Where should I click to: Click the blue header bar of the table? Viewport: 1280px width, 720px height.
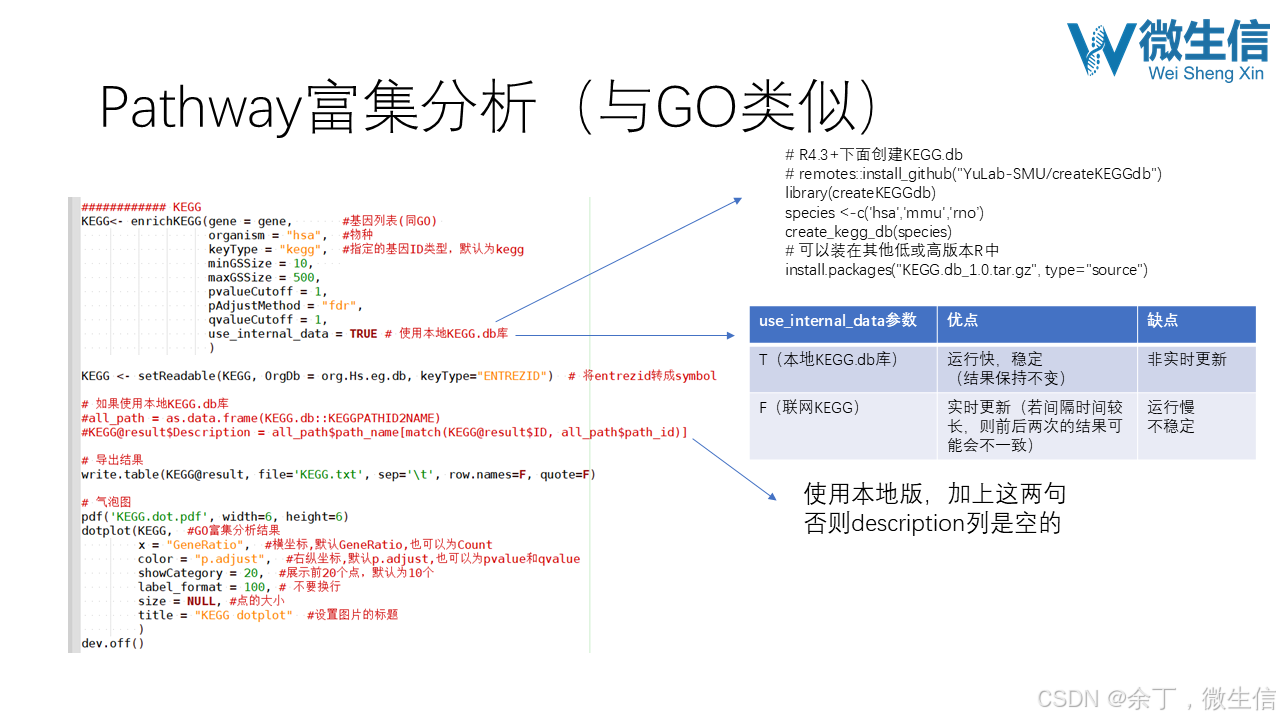(1000, 322)
